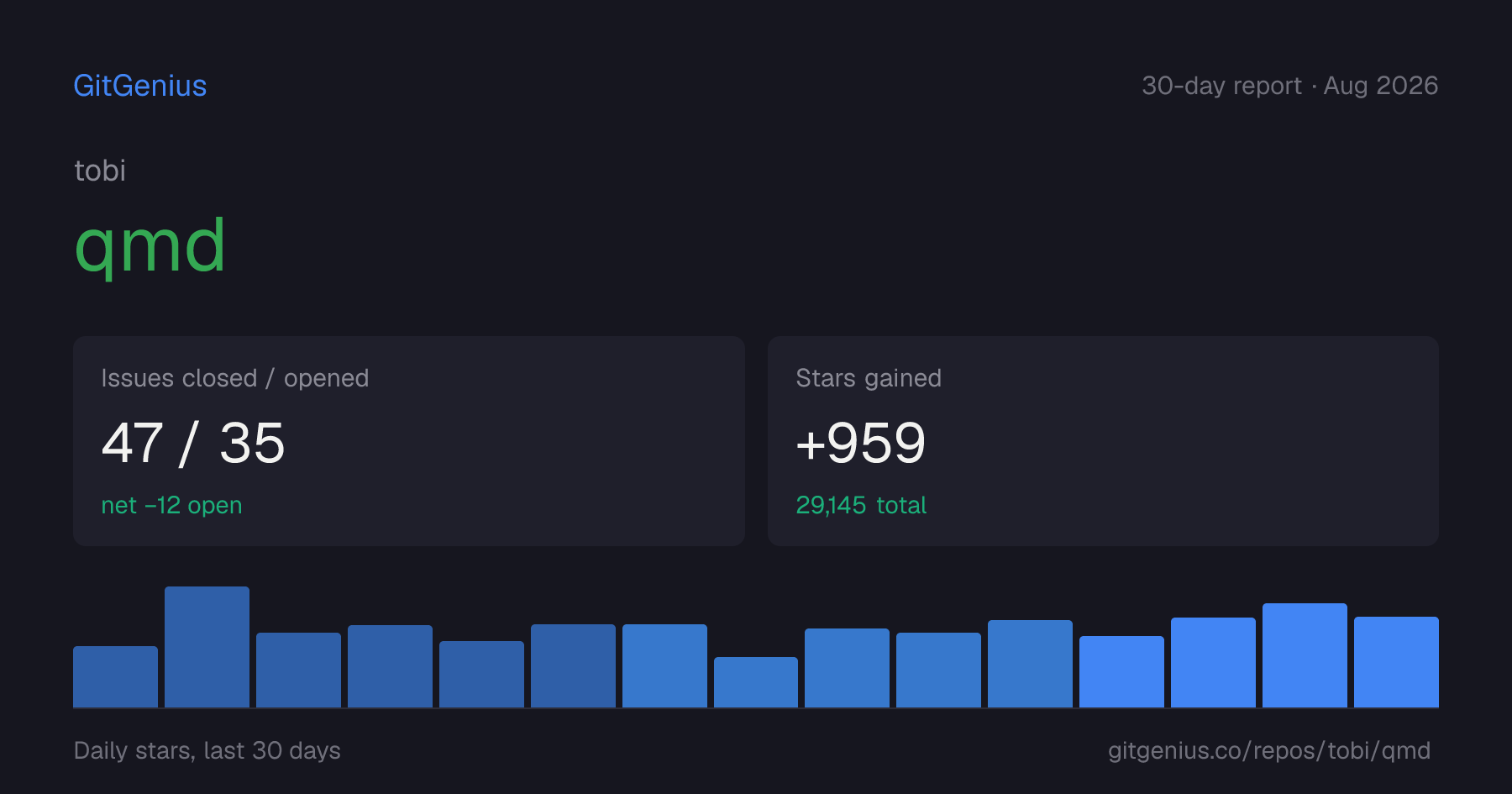Click the "29,145 total" text
Viewport: 1512px width, 794px height.
pos(861,505)
